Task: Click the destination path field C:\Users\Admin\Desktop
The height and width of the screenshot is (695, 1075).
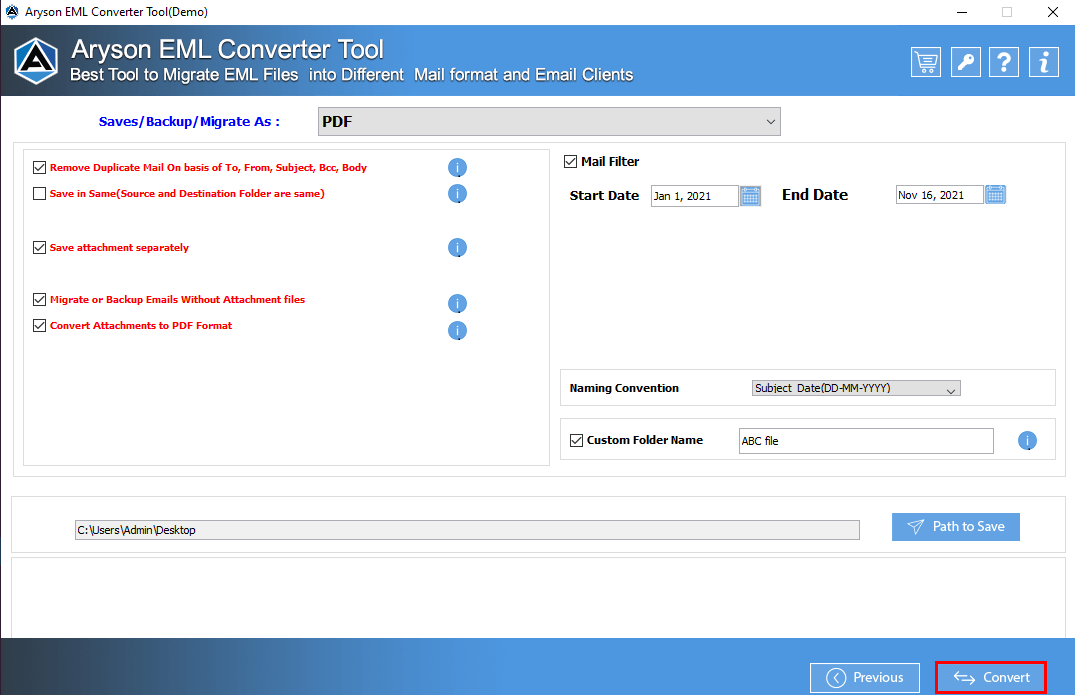Action: click(467, 530)
